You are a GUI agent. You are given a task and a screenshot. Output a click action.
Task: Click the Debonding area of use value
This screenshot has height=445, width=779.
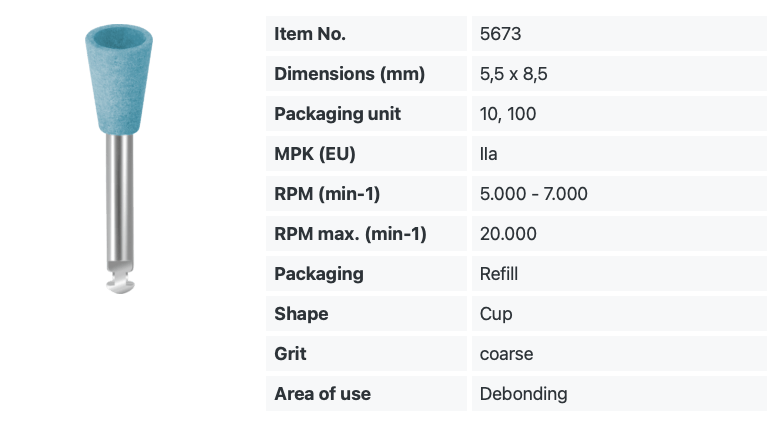click(523, 394)
